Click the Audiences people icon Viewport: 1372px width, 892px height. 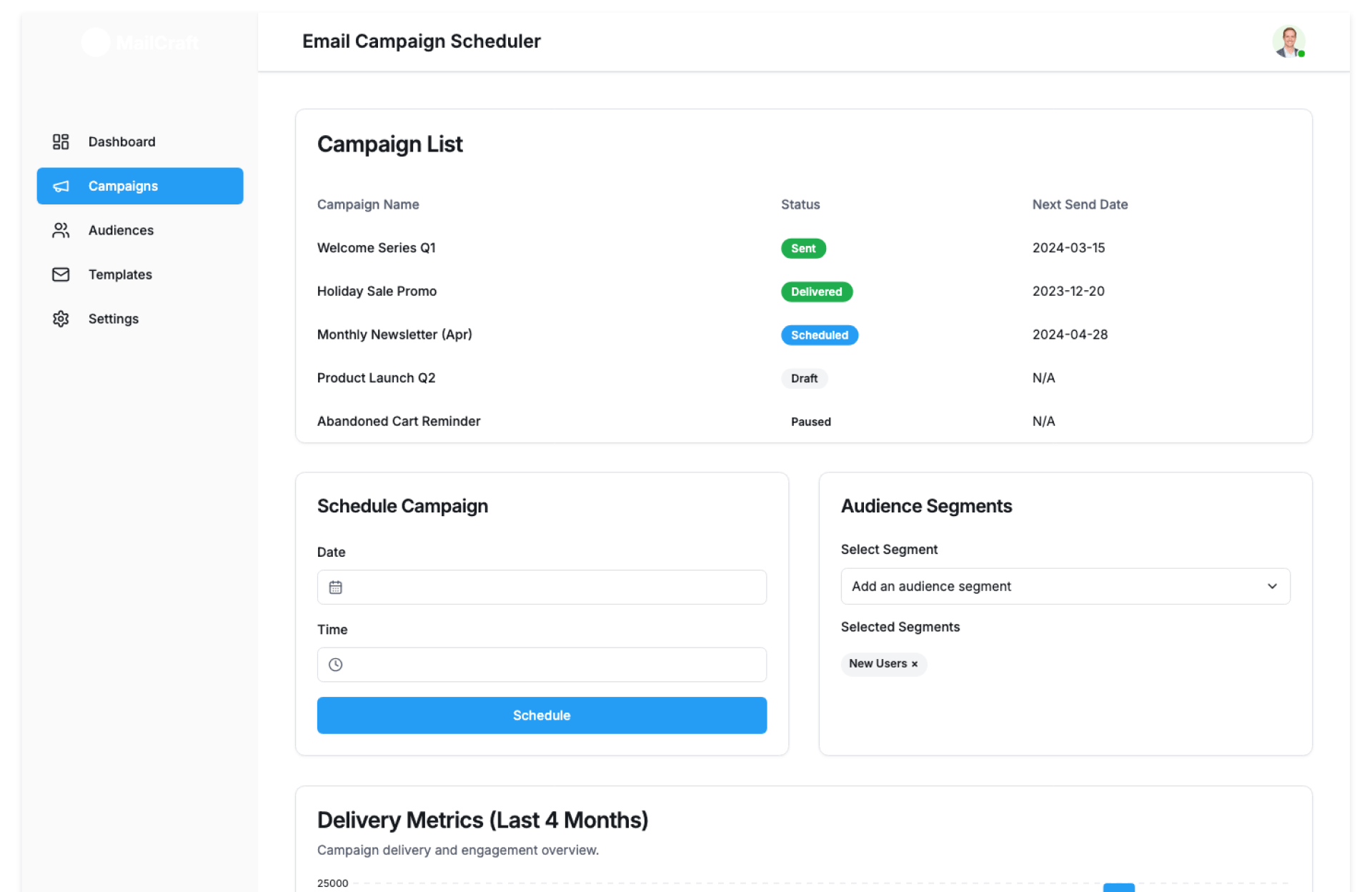pyautogui.click(x=61, y=230)
